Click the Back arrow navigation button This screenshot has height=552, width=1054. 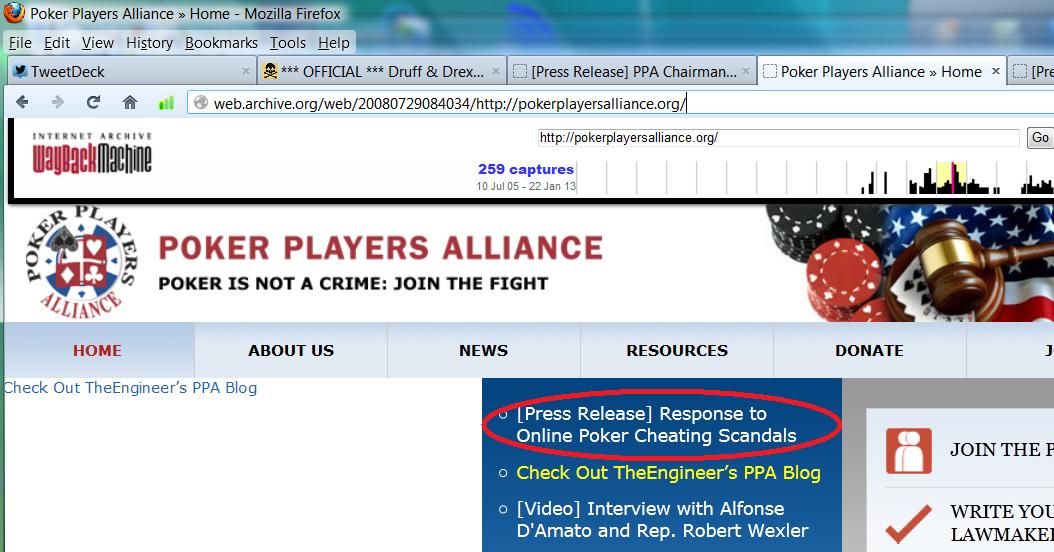coord(22,102)
